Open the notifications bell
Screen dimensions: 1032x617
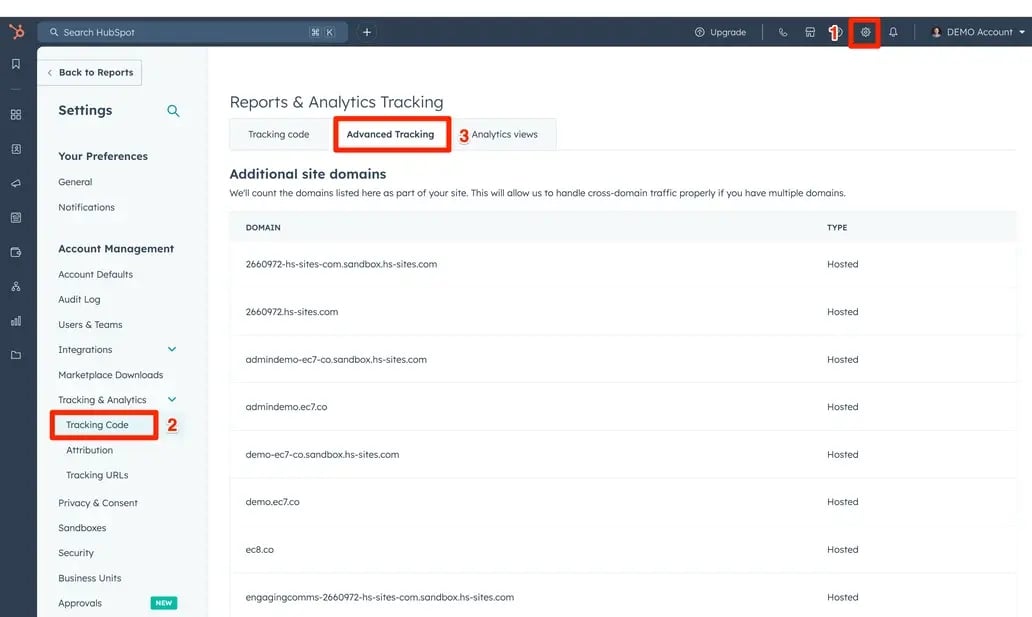[x=893, y=32]
